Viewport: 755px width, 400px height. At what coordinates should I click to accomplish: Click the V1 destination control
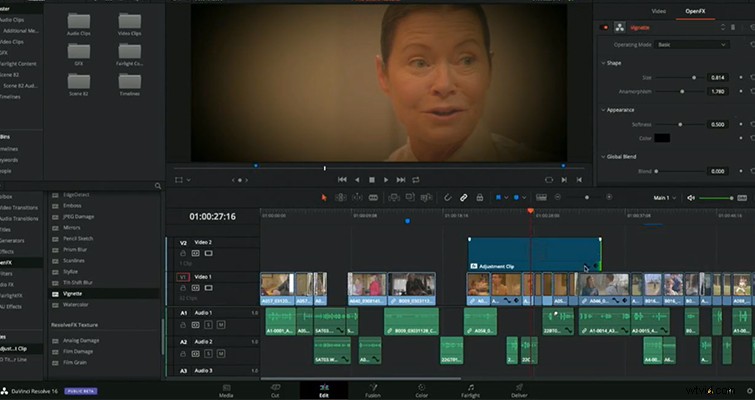pos(183,277)
